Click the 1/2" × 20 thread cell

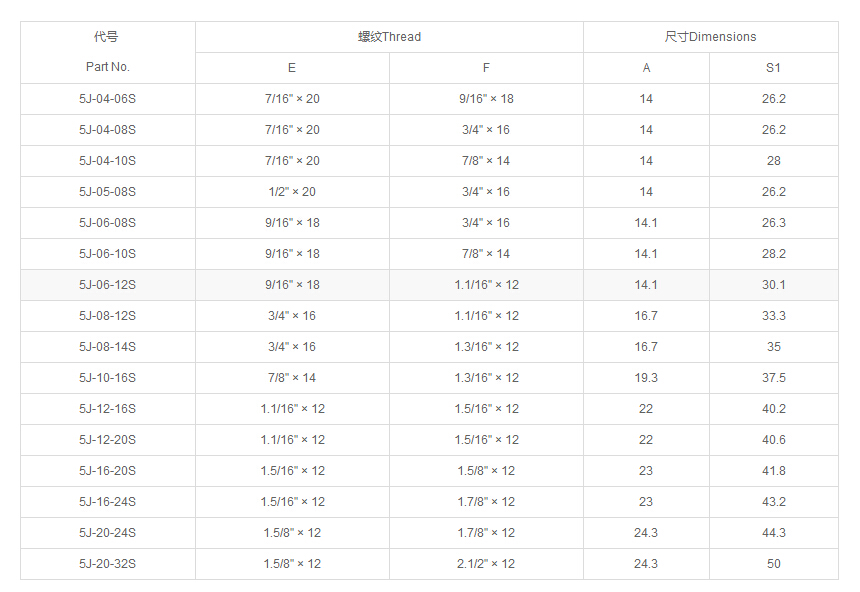292,192
